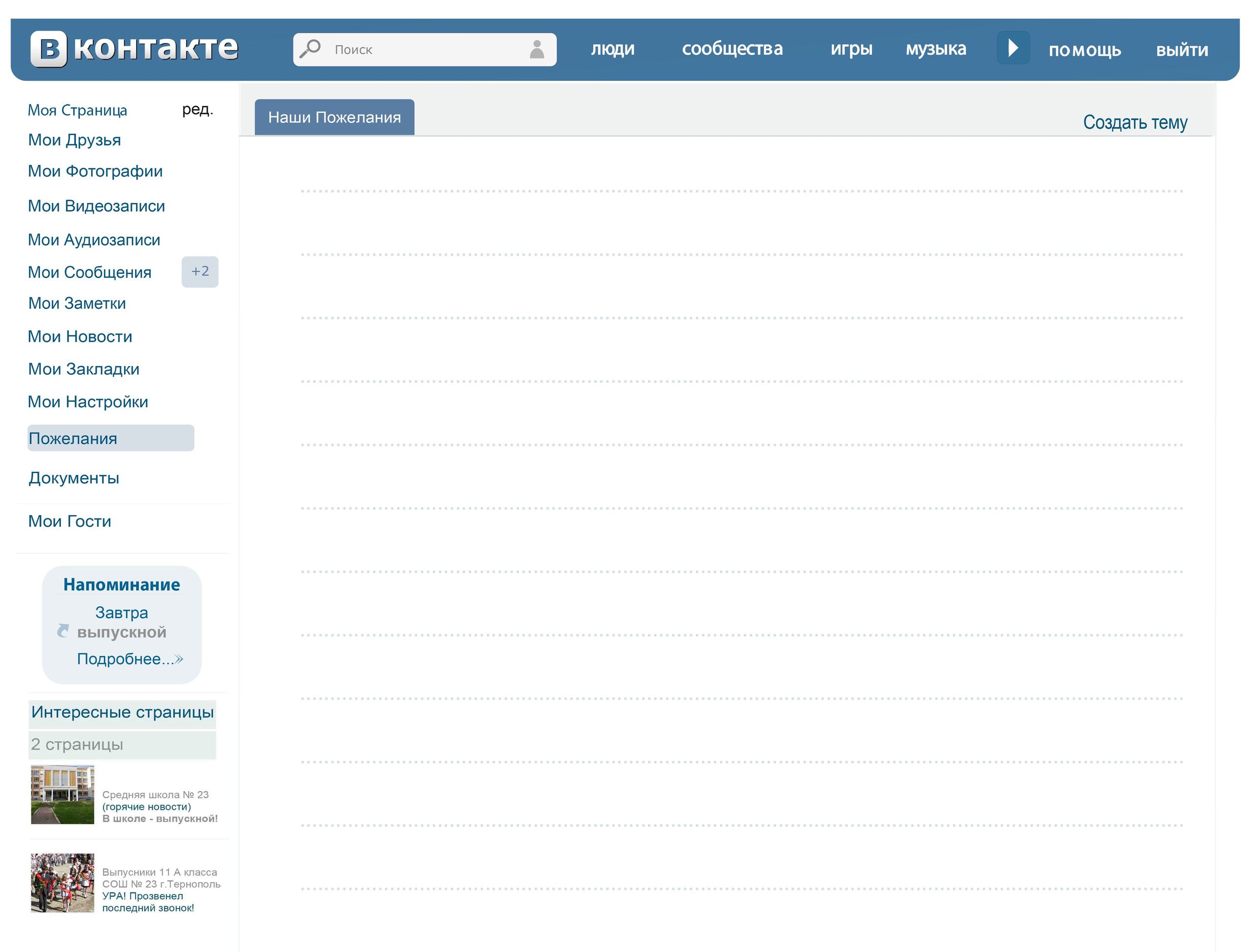The image size is (1249, 952).
Task: Open the school building thumbnail
Action: [62, 794]
